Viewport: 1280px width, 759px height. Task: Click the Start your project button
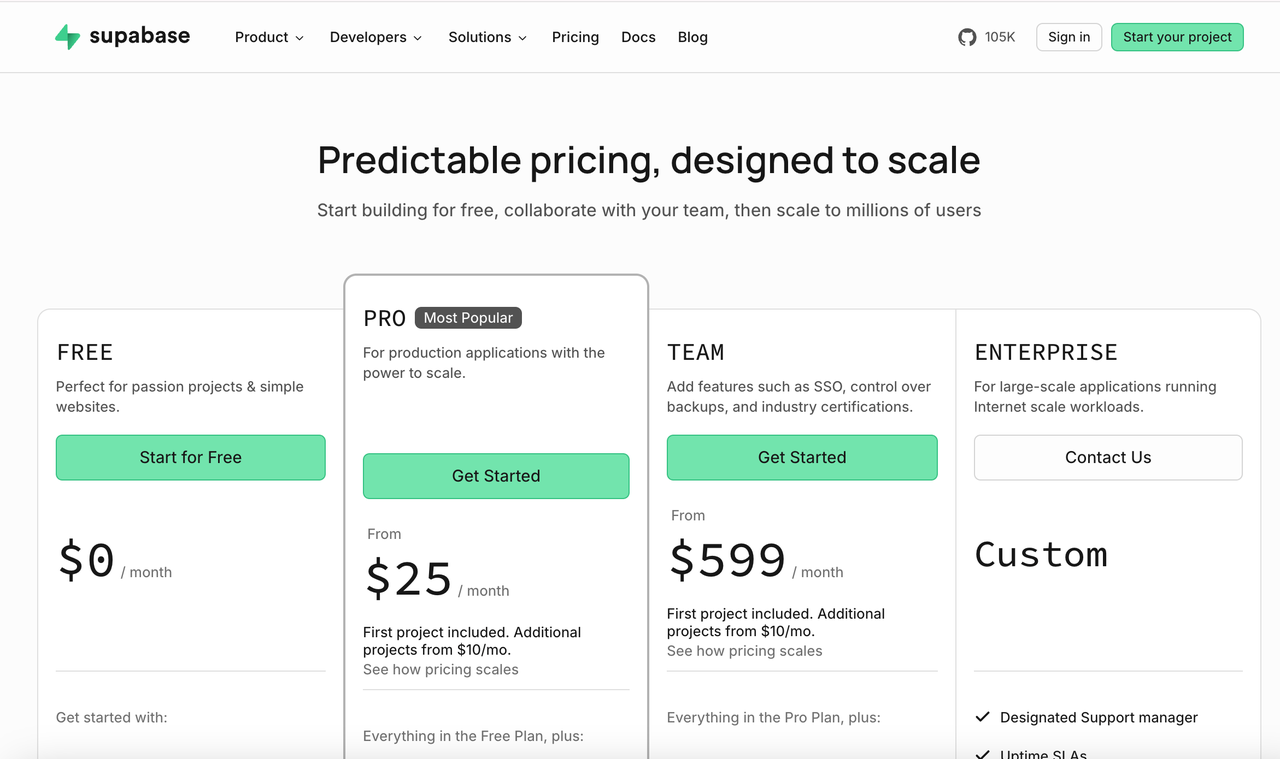pyautogui.click(x=1177, y=37)
